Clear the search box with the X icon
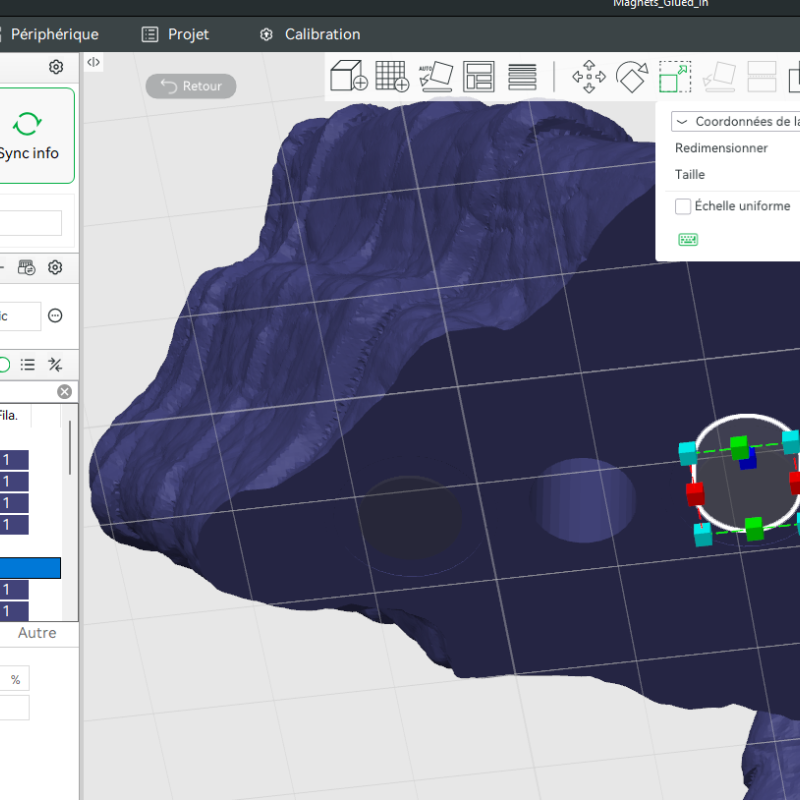The height and width of the screenshot is (800, 800). pos(64,392)
